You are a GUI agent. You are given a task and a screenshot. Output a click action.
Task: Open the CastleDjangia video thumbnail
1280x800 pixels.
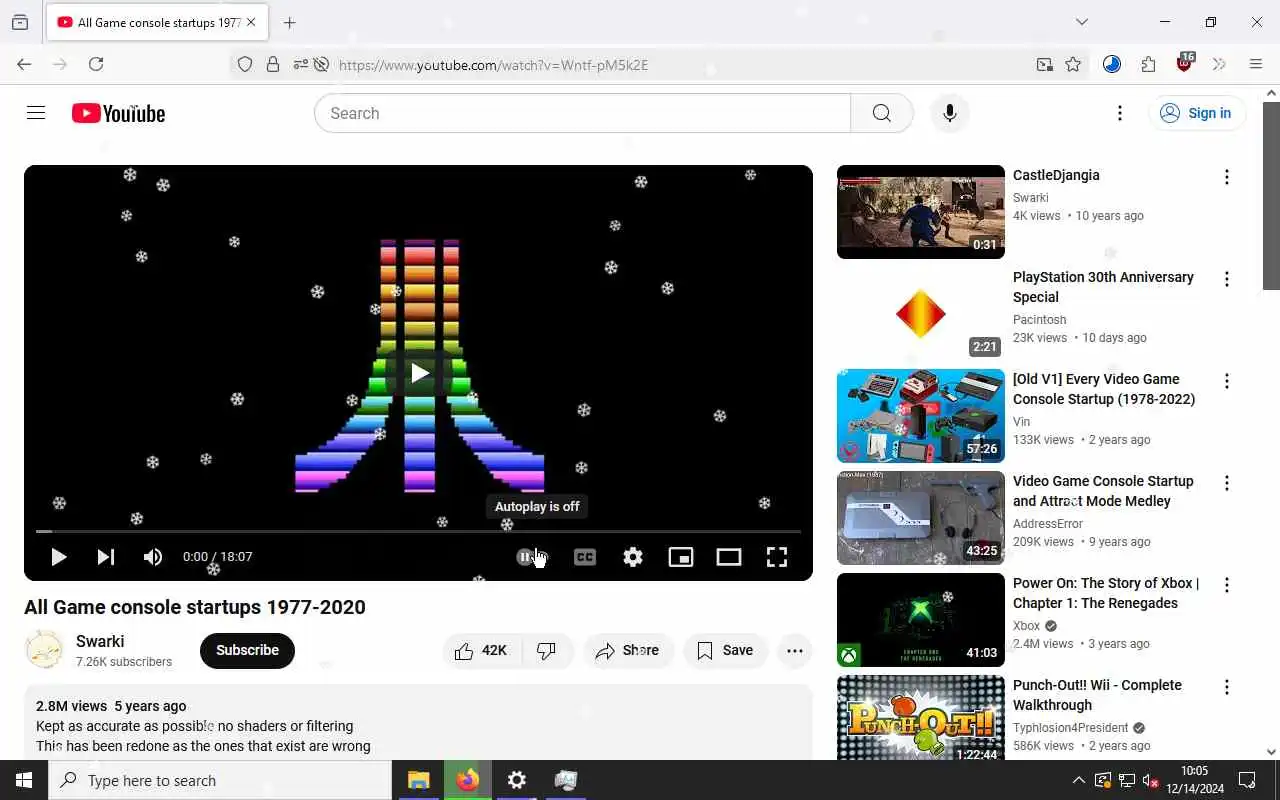(x=920, y=212)
